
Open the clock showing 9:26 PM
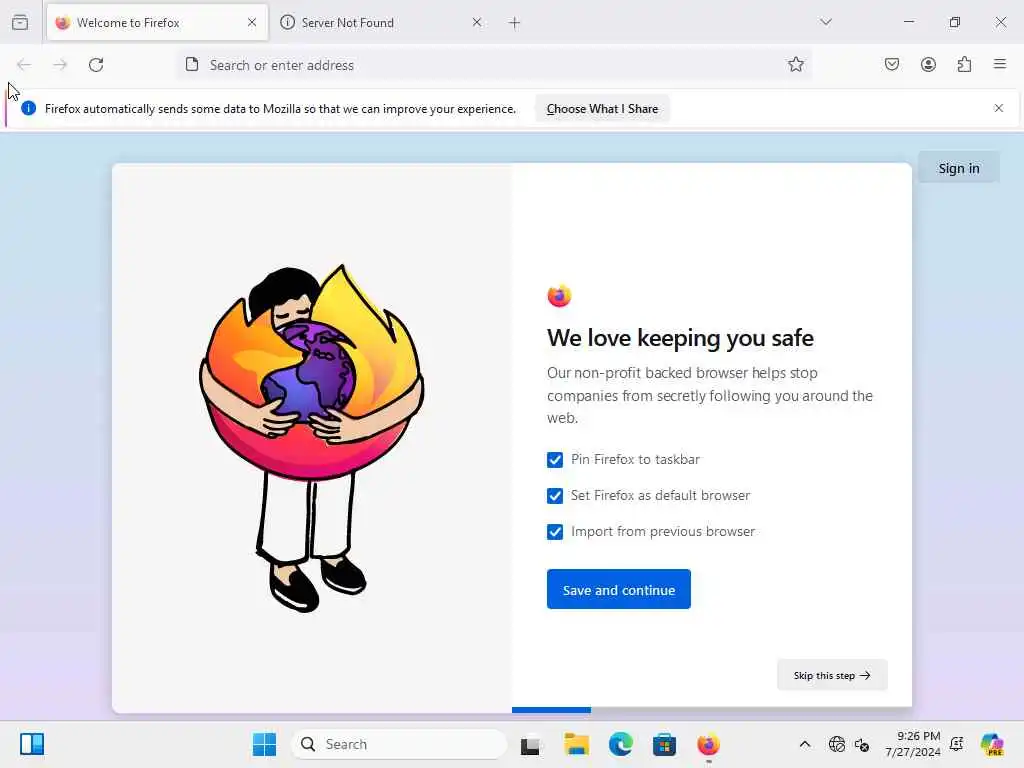click(913, 744)
